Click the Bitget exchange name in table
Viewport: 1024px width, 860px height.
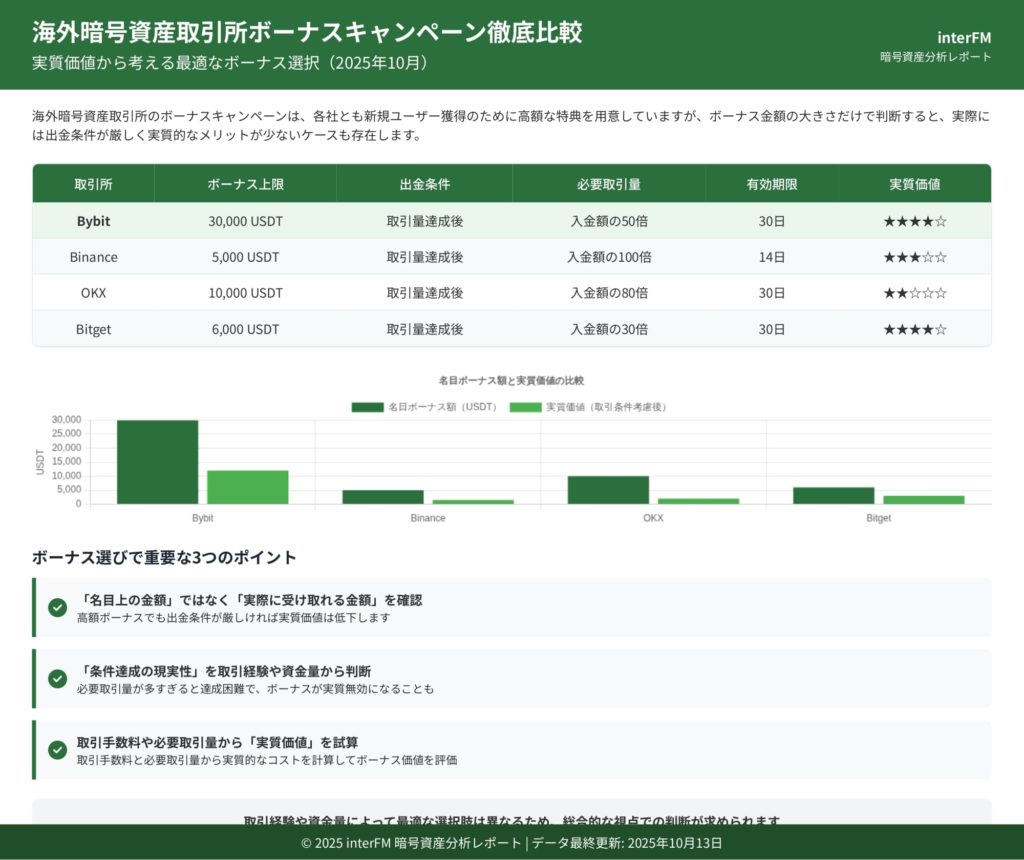point(93,329)
